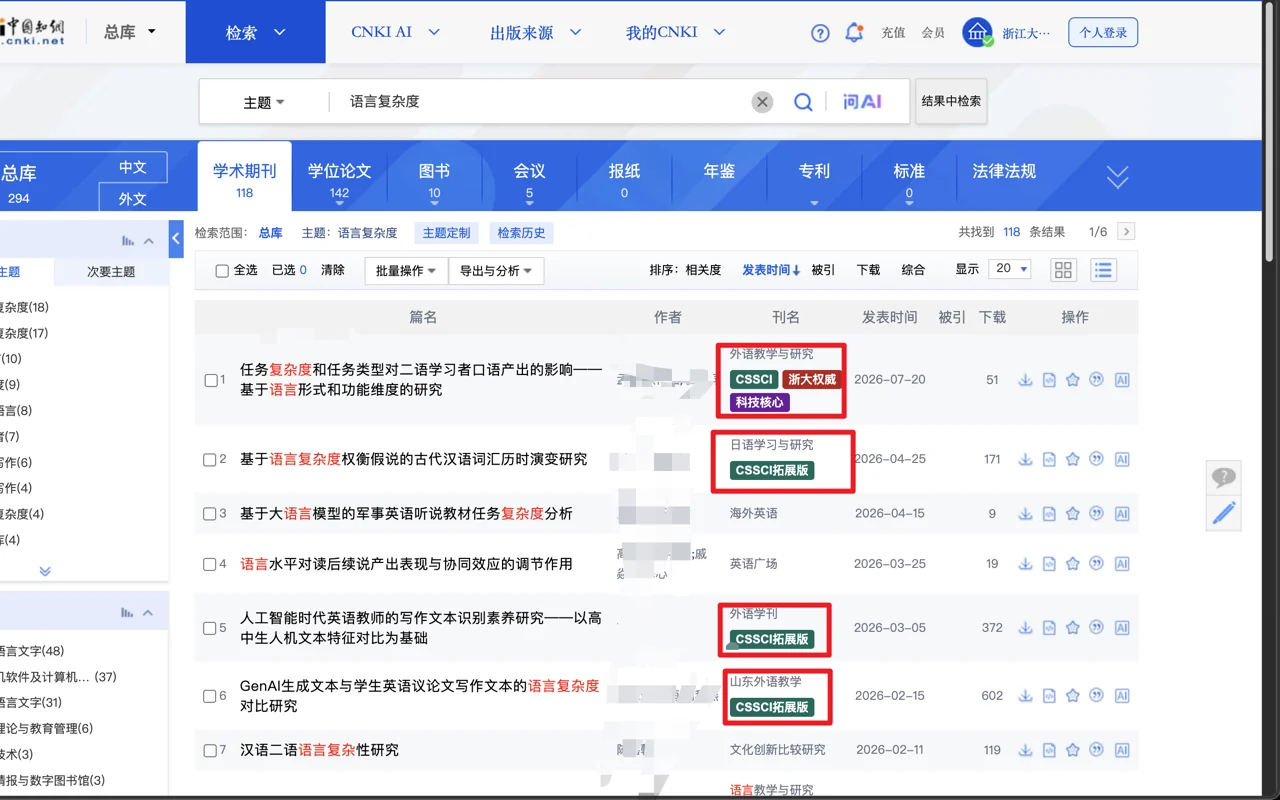Tick checkbox for article 1

tap(211, 380)
